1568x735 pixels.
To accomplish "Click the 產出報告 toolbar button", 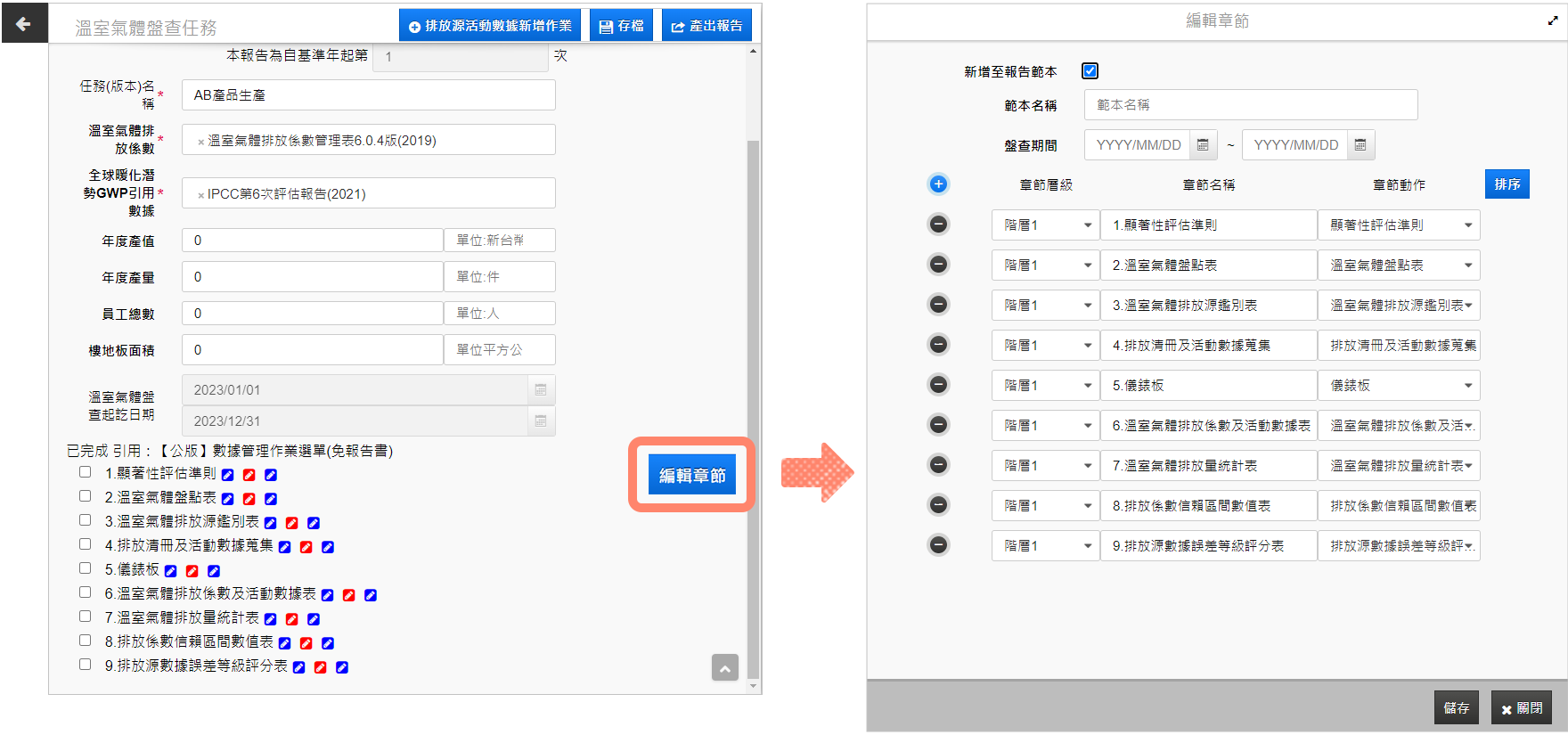I will click(x=706, y=26).
